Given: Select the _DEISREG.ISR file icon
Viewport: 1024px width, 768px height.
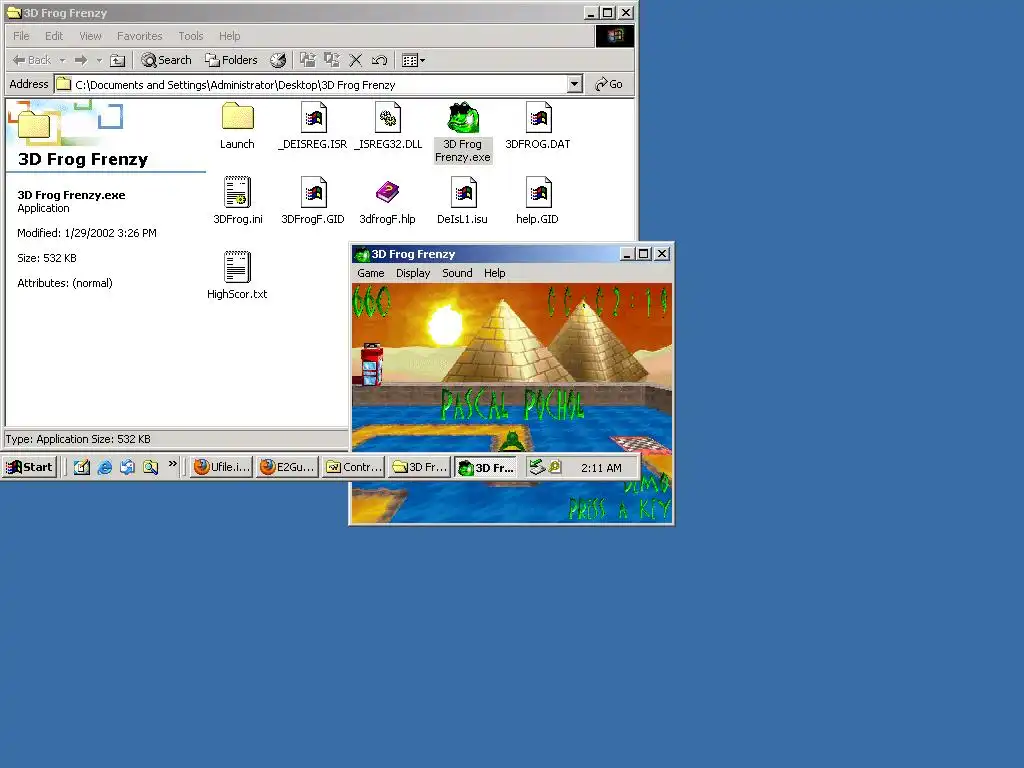Looking at the screenshot, I should click(313, 118).
